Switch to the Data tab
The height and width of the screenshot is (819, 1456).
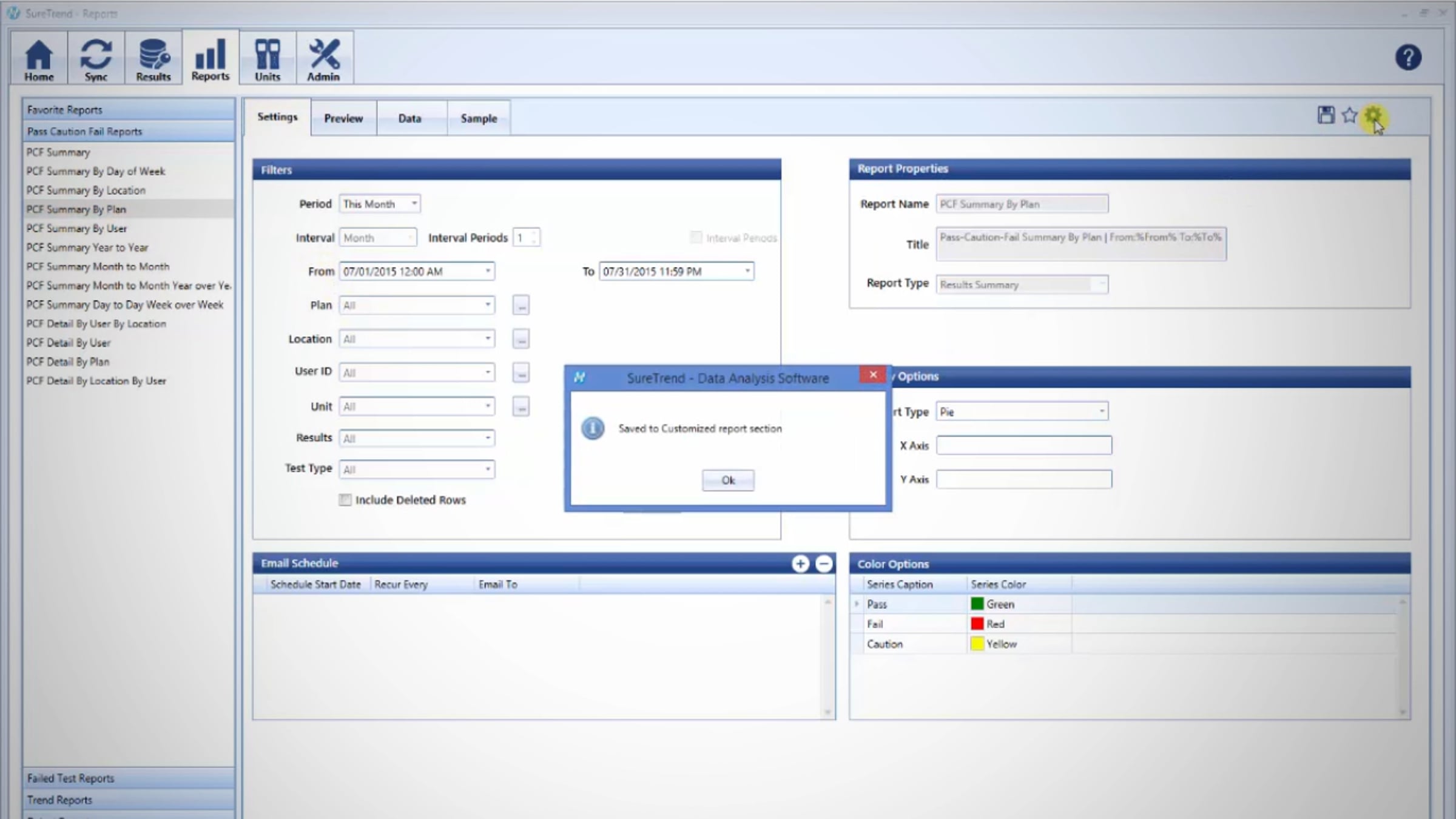click(409, 118)
